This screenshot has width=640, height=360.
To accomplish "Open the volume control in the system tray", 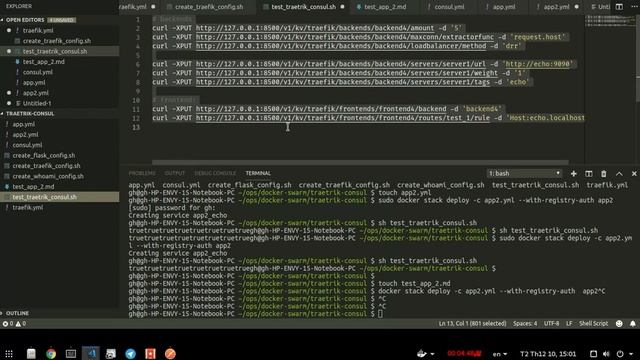I will 606,354.
